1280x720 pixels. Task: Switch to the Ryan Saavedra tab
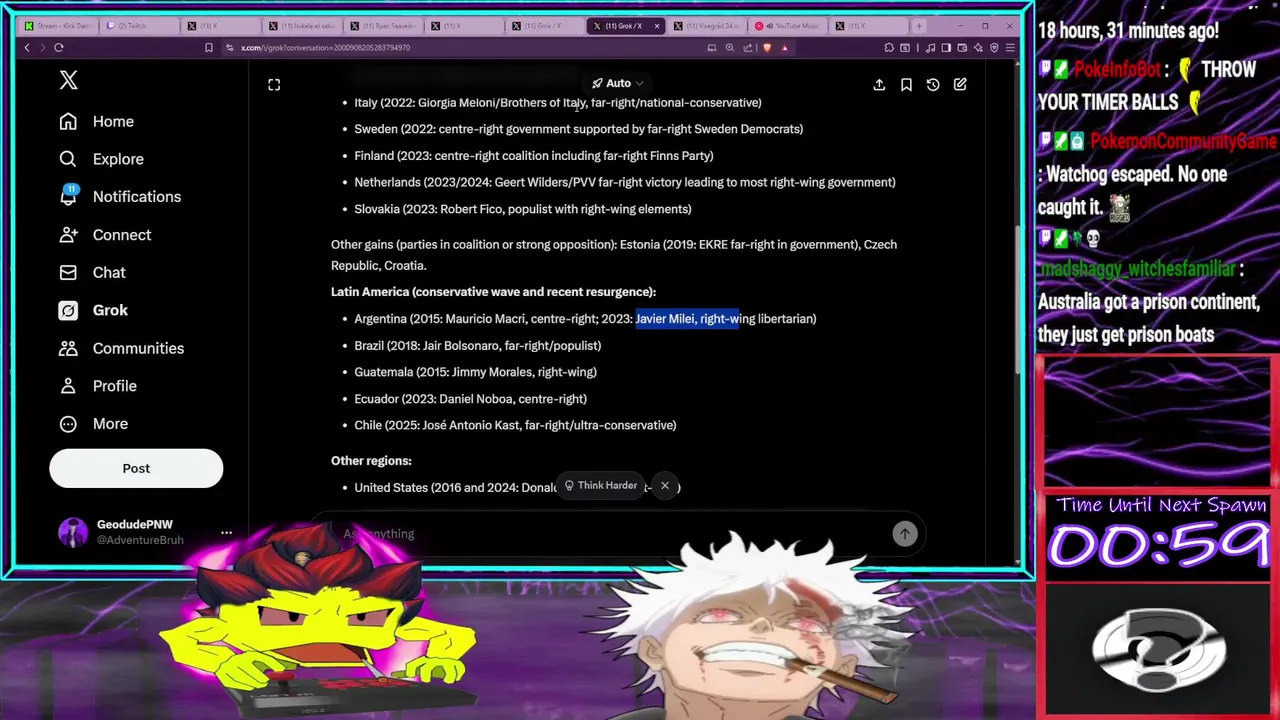point(386,26)
